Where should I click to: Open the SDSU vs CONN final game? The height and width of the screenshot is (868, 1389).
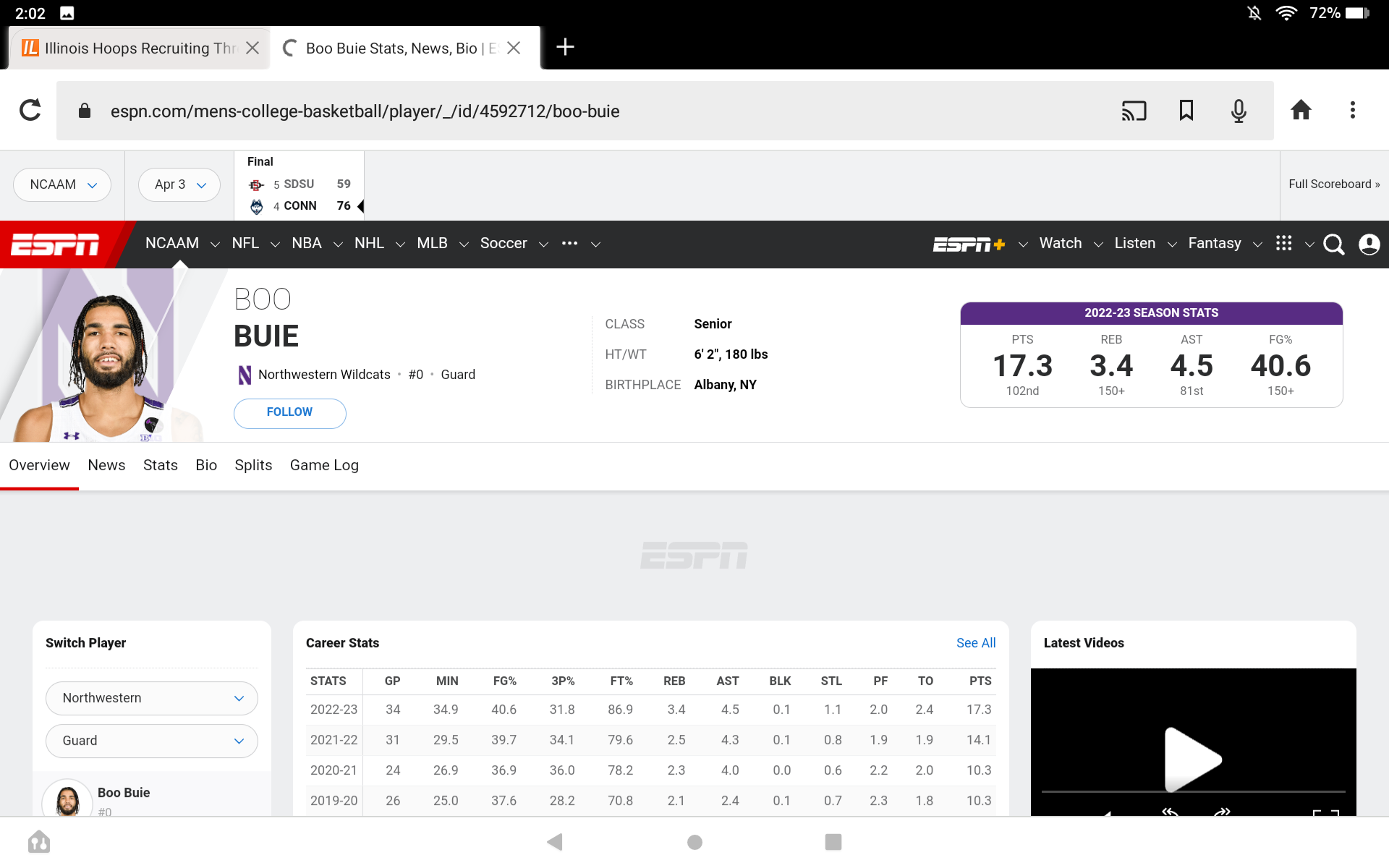coord(299,185)
